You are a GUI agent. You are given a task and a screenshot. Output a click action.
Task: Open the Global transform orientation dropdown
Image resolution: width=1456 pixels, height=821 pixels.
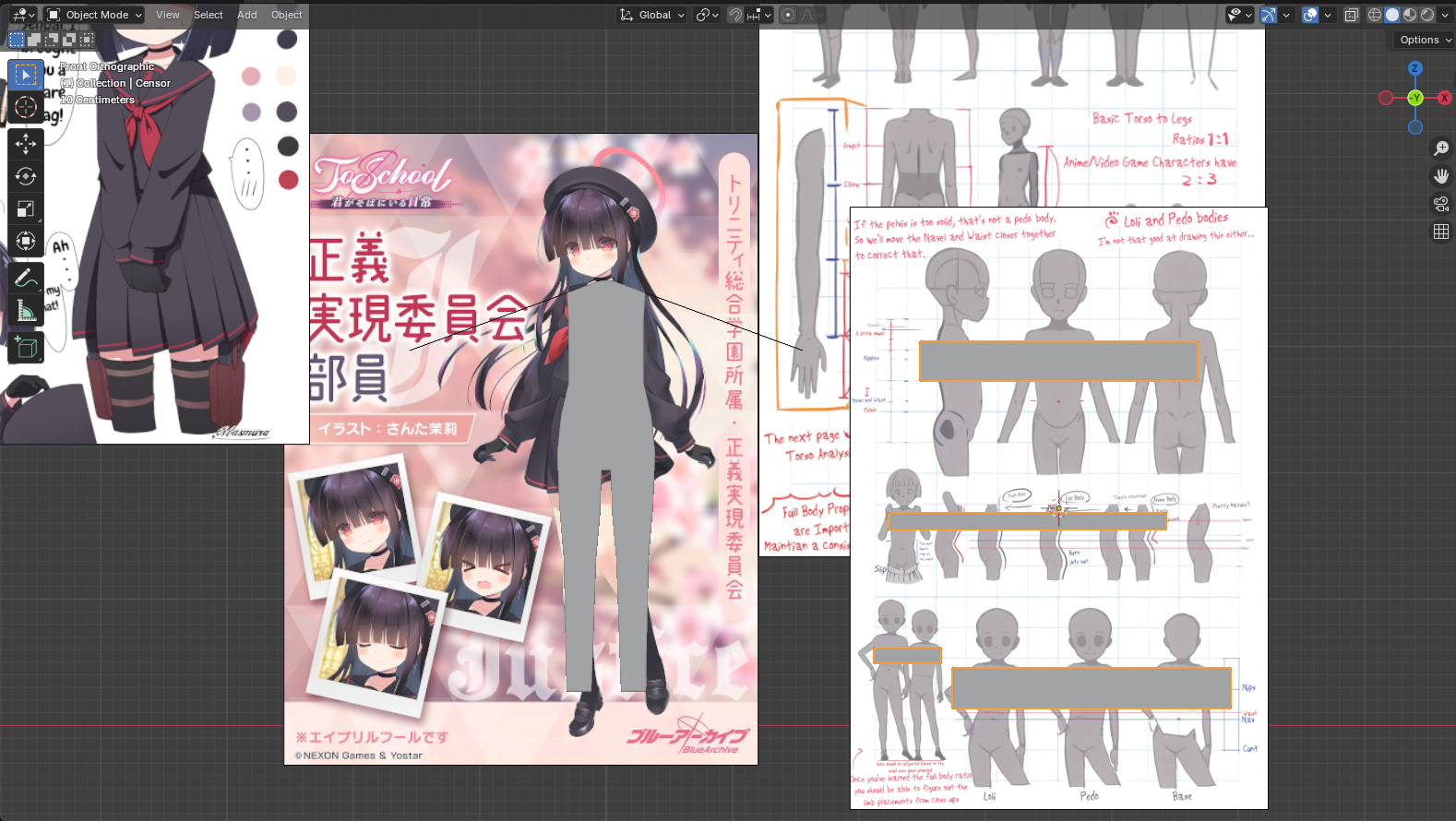pos(652,15)
